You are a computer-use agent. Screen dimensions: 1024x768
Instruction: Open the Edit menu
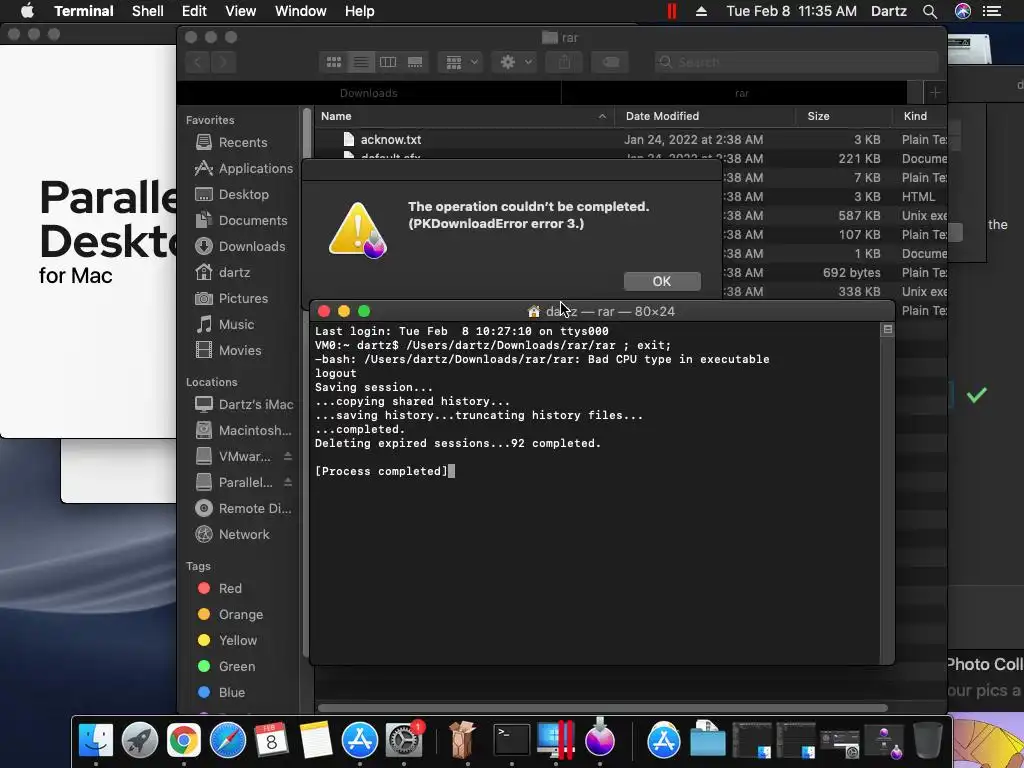tap(194, 11)
